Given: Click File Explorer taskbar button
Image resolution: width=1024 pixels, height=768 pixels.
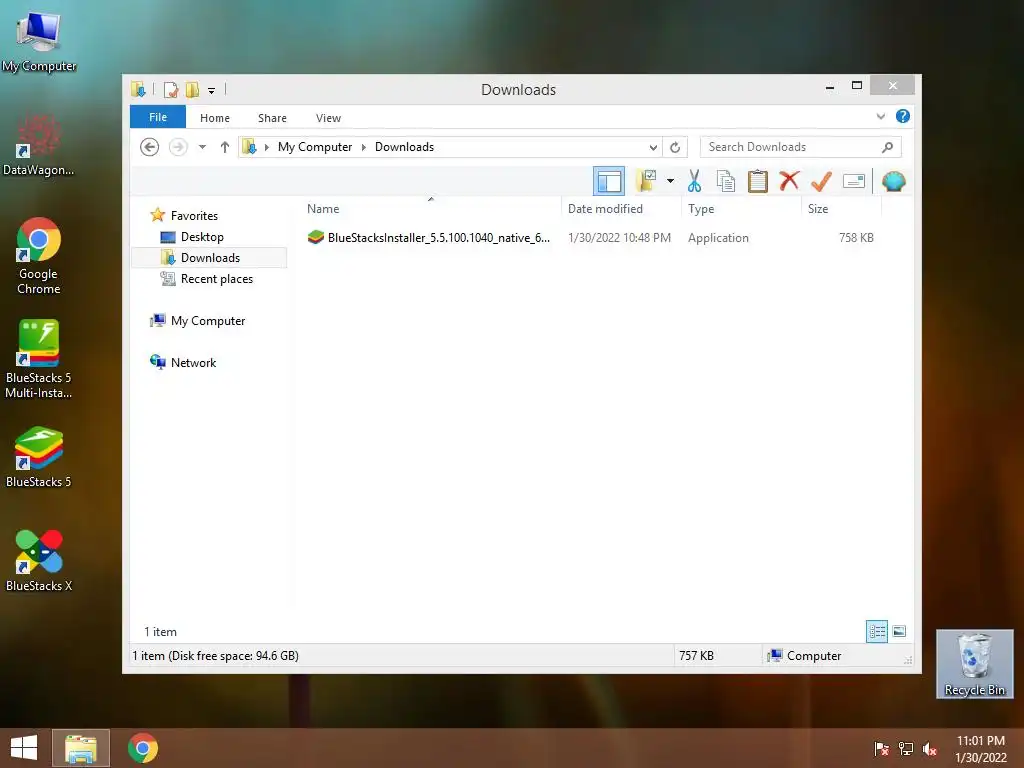Looking at the screenshot, I should (x=80, y=748).
